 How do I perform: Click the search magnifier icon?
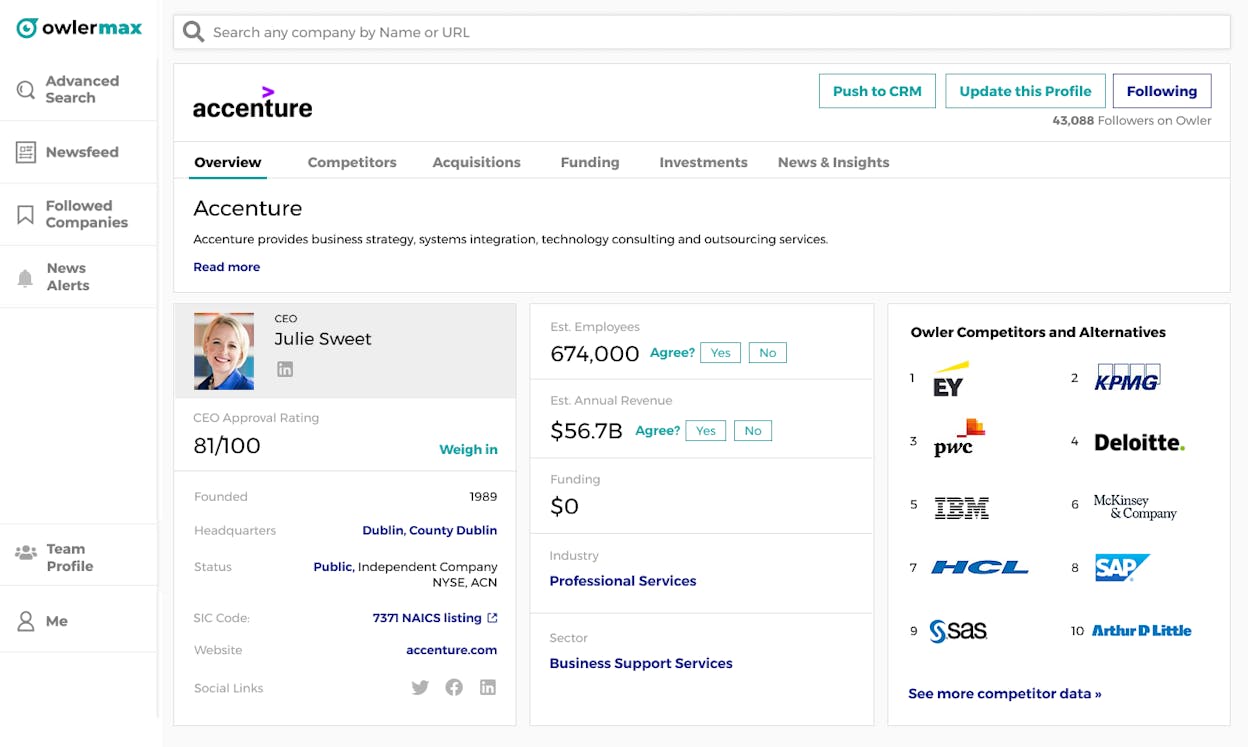[x=193, y=32]
